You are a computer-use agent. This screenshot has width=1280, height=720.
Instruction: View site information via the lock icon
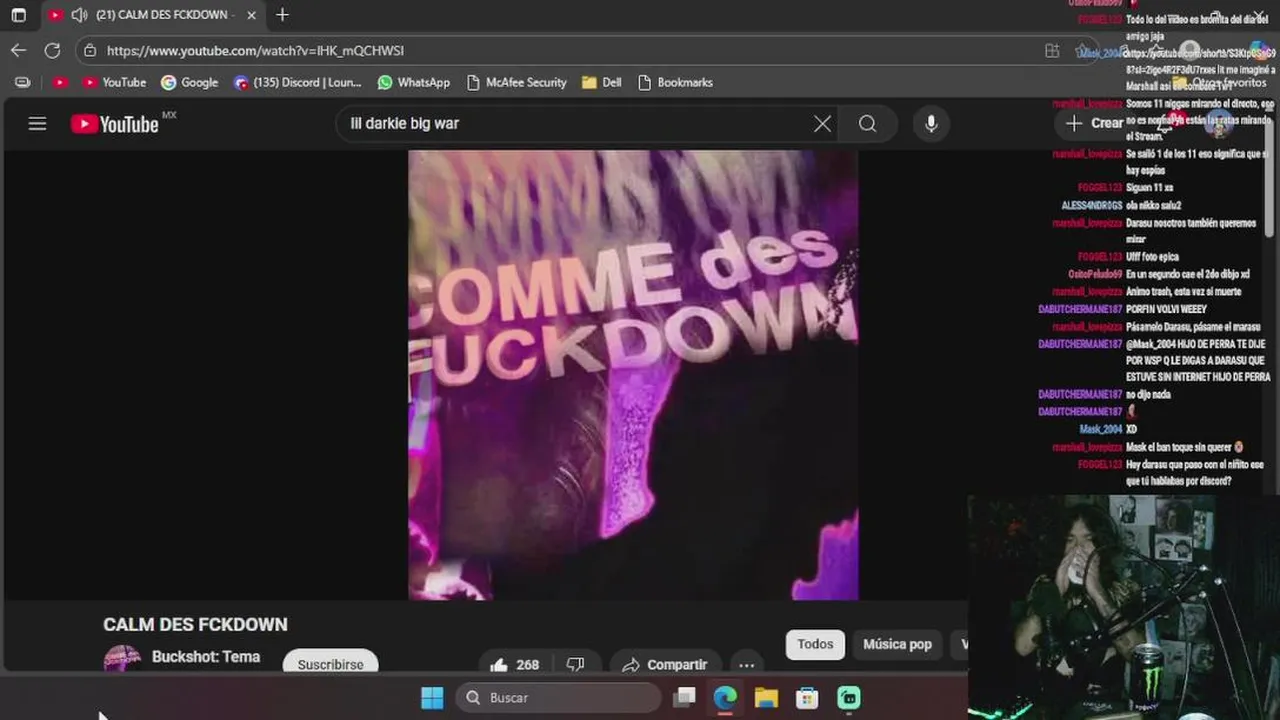[90, 50]
